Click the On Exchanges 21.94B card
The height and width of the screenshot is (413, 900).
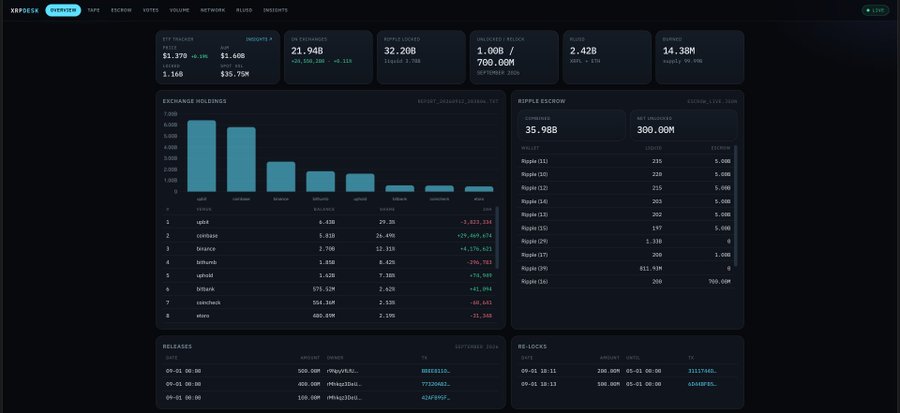tap(328, 57)
